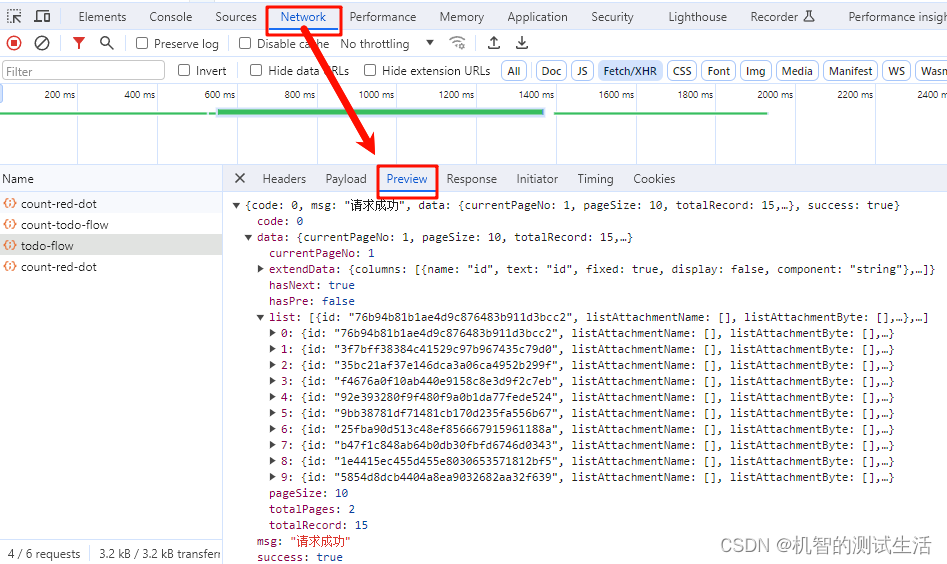Screen dimensions: 947x564
Task: Open network conditions wifi icon
Action: (457, 43)
